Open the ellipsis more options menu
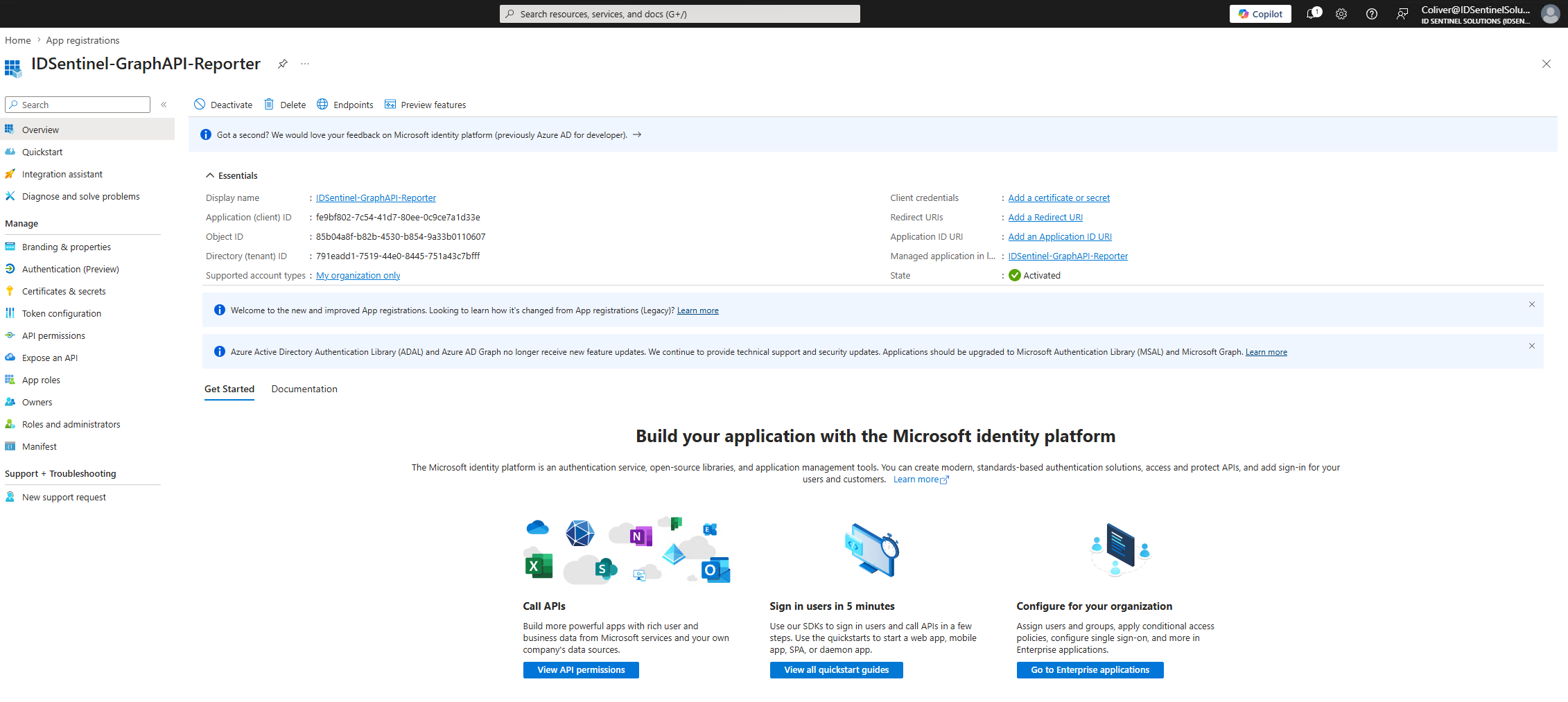This screenshot has height=702, width=1568. [305, 64]
